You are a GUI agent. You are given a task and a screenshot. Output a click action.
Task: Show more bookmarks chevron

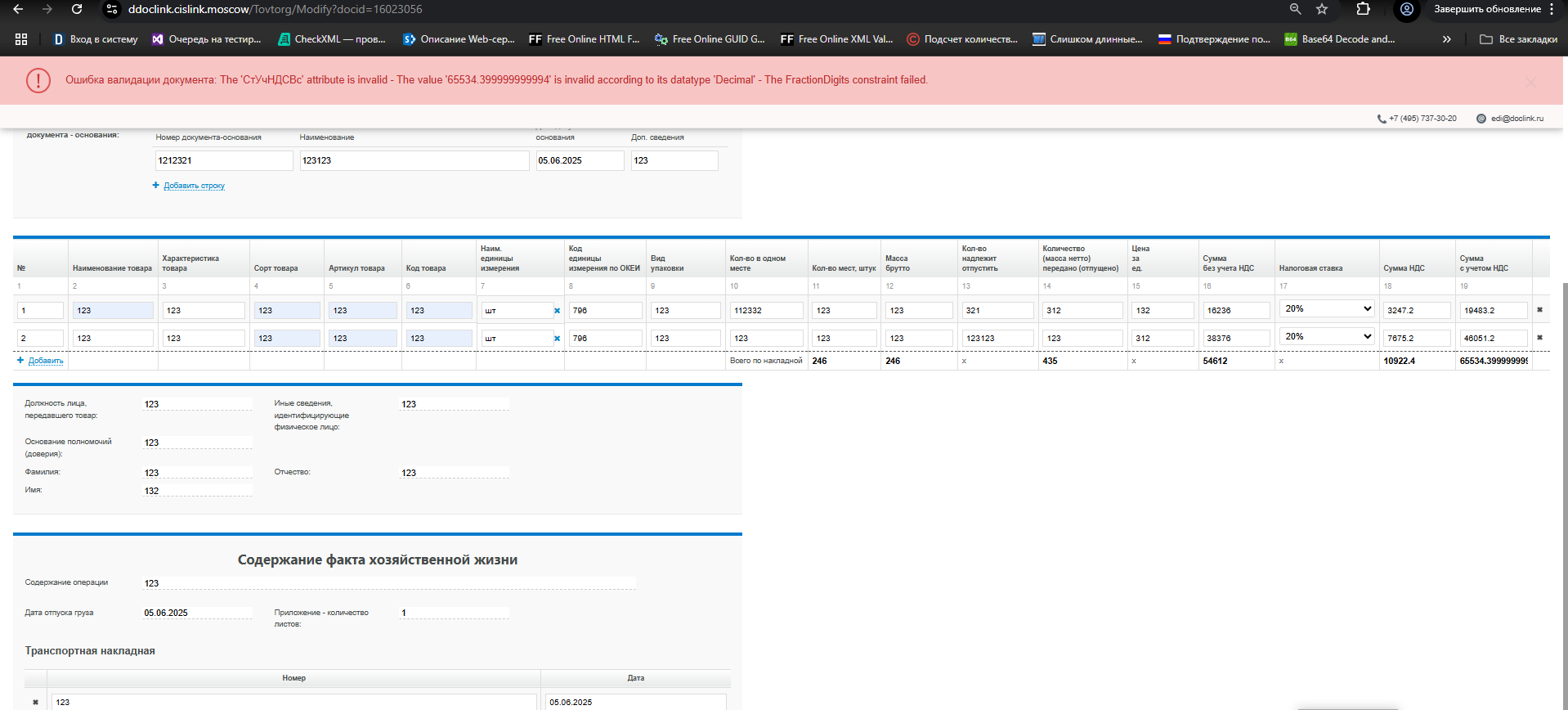tap(1447, 38)
